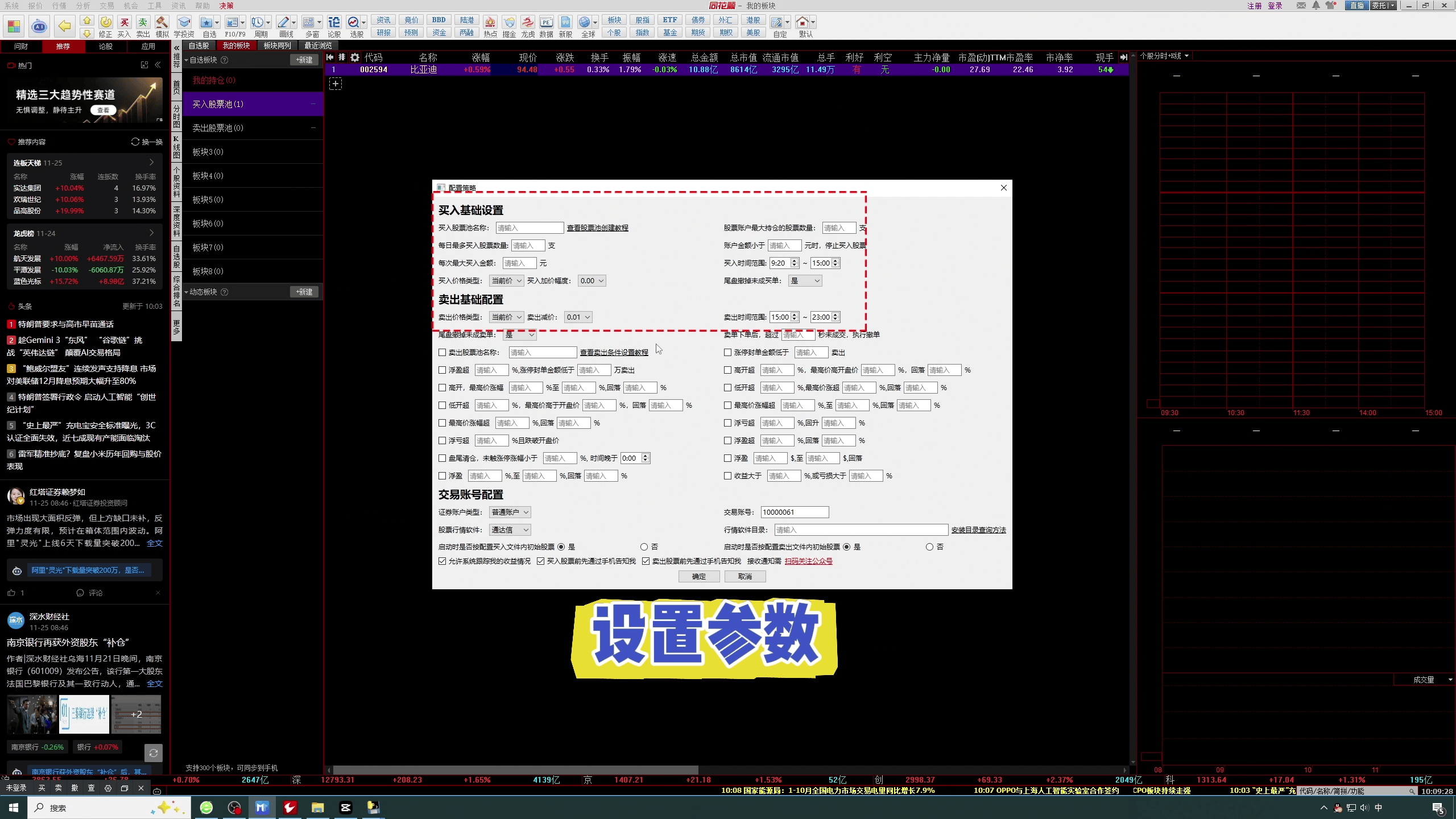Viewport: 1456px width, 819px height.
Task: Enable 卖出股票池名称 checkbox
Action: pyautogui.click(x=442, y=353)
